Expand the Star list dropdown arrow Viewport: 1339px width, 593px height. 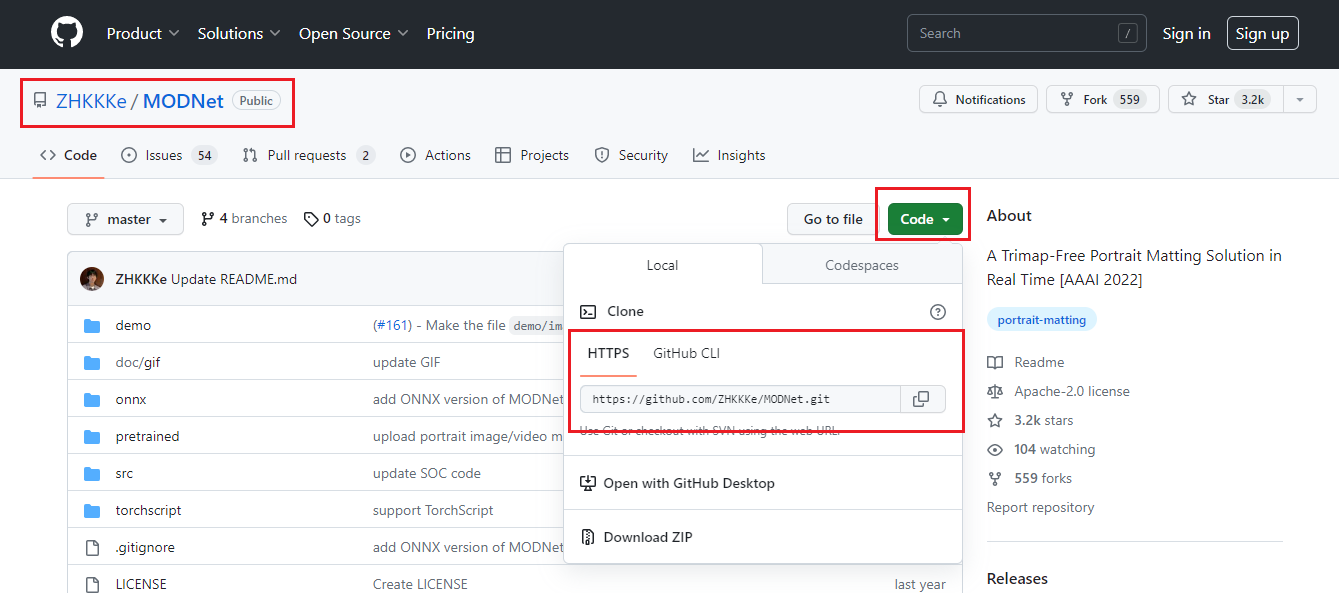point(1299,100)
